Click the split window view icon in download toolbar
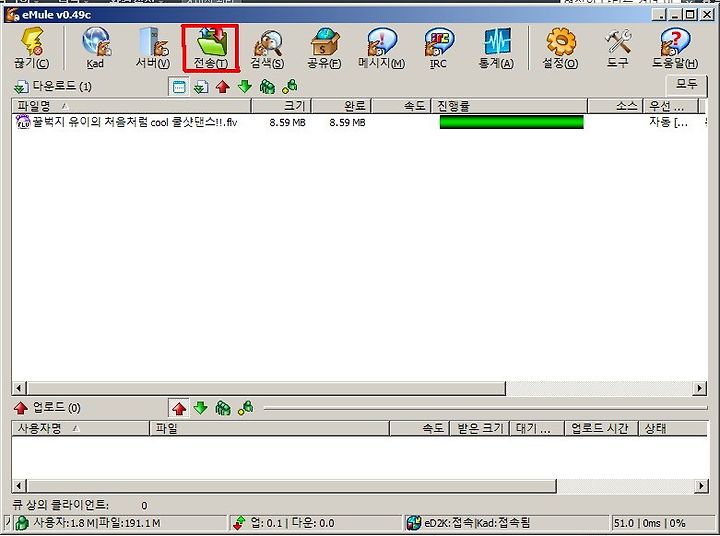Image resolution: width=720 pixels, height=536 pixels. pyautogui.click(x=179, y=86)
